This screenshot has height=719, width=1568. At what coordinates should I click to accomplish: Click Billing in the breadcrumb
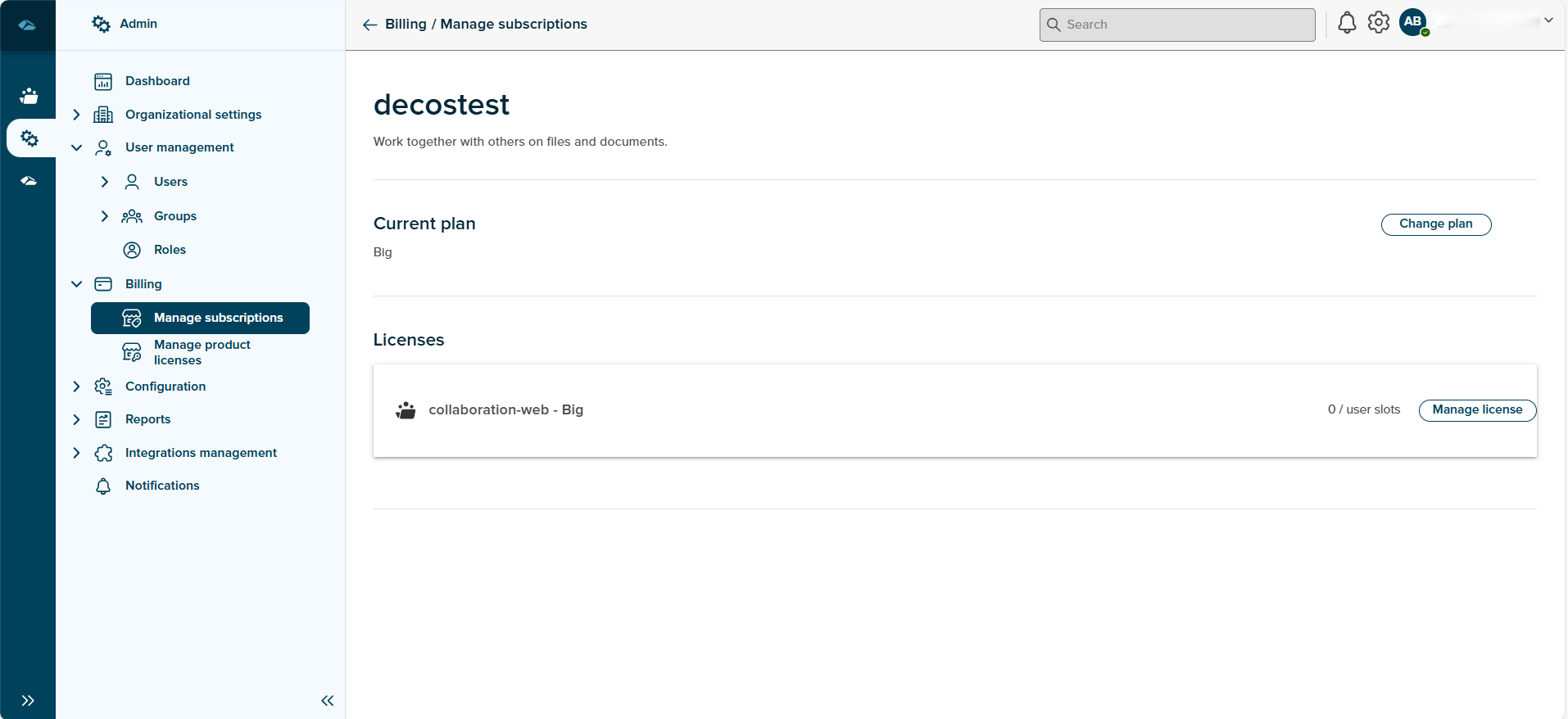[406, 25]
